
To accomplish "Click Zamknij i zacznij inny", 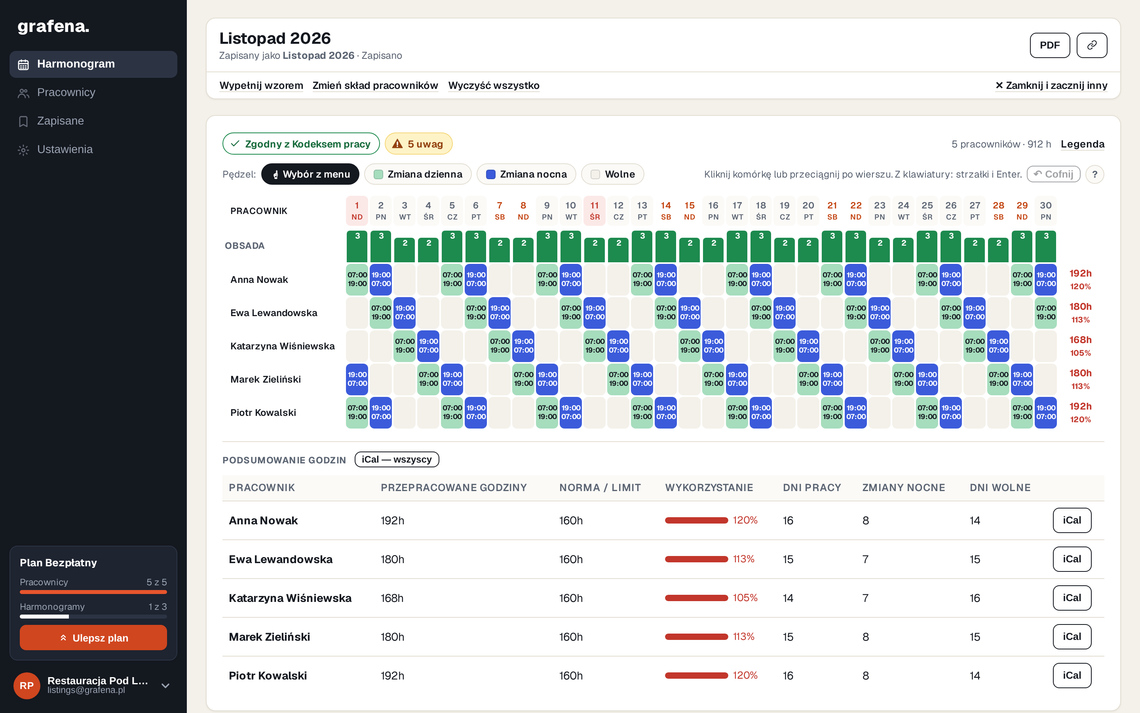I will click(1051, 86).
